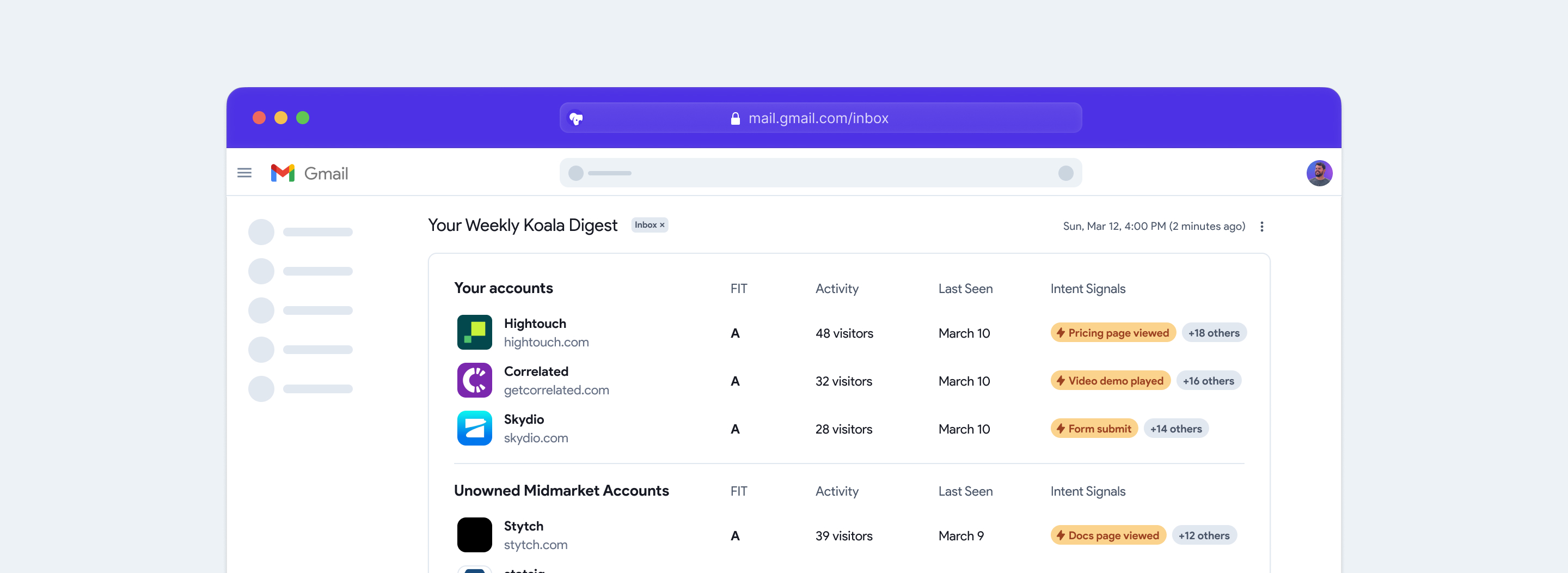The height and width of the screenshot is (573, 1568).
Task: Open the user profile avatar
Action: click(1319, 174)
